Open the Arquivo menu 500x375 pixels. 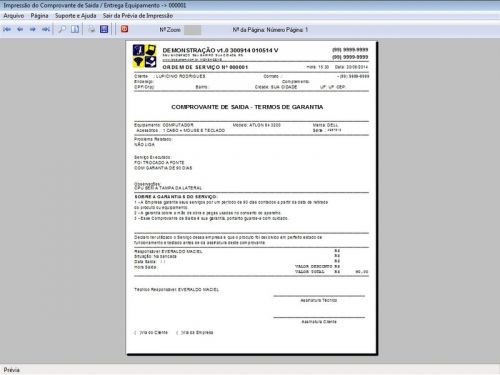click(14, 16)
